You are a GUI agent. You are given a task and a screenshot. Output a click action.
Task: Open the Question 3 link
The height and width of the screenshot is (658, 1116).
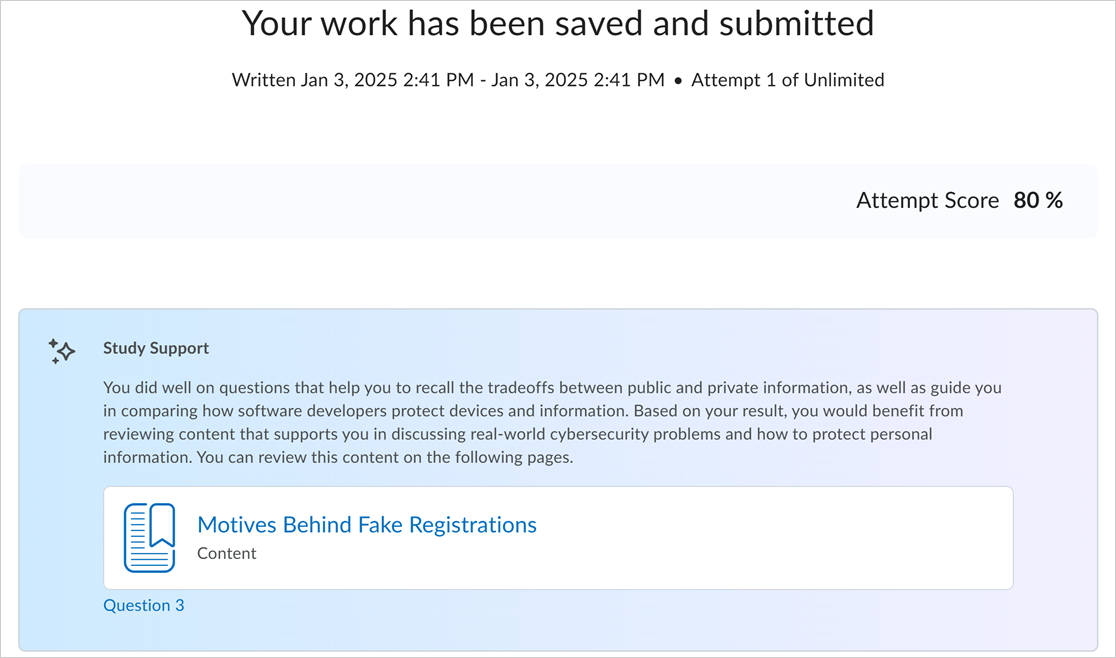click(143, 605)
